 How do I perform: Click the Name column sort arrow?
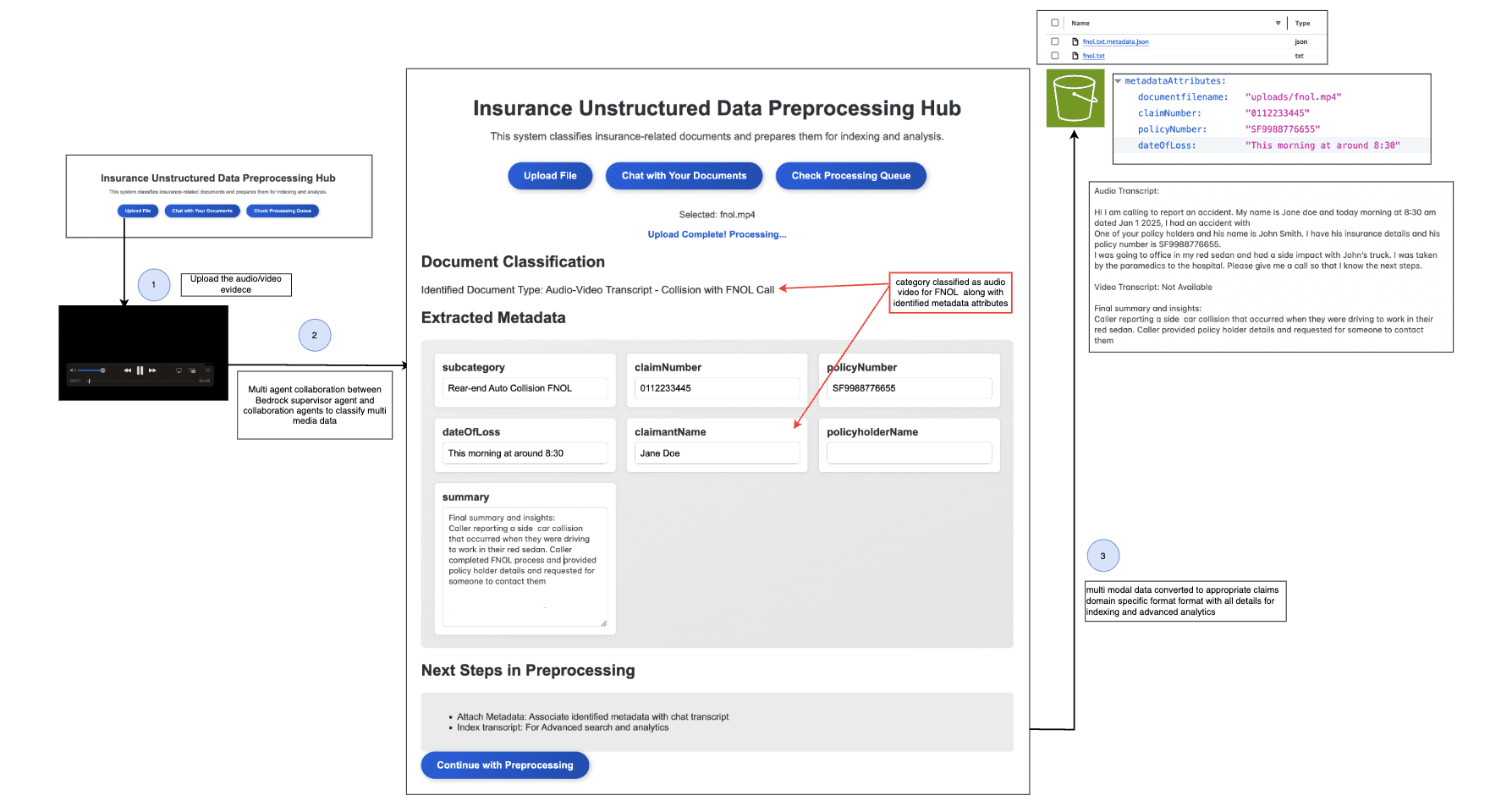click(x=1278, y=23)
